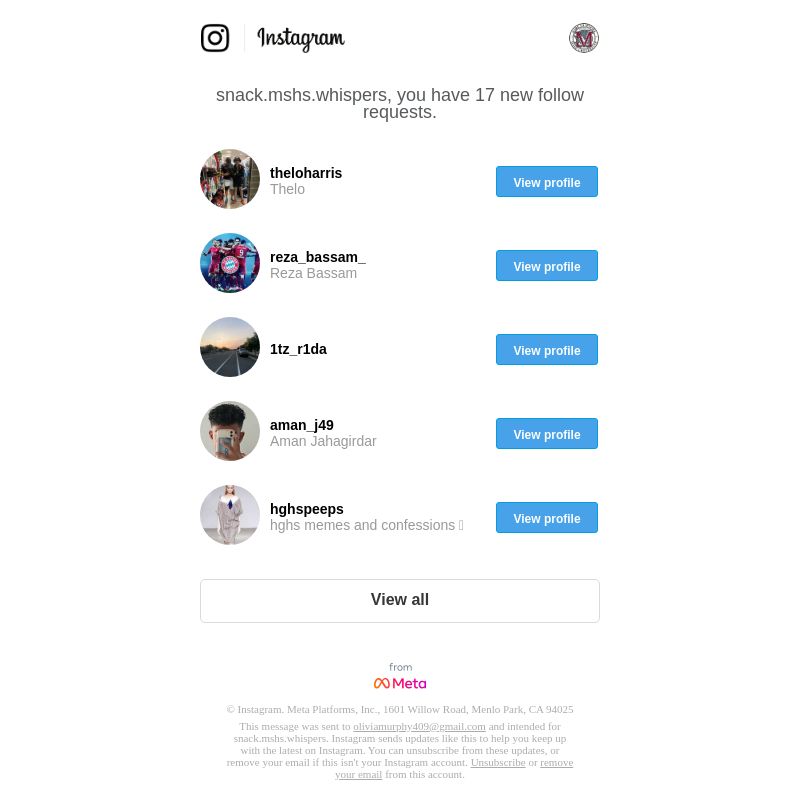Screen dimensions: 800x803
Task: Click the Instagram wordmark logo
Action: coord(301,38)
